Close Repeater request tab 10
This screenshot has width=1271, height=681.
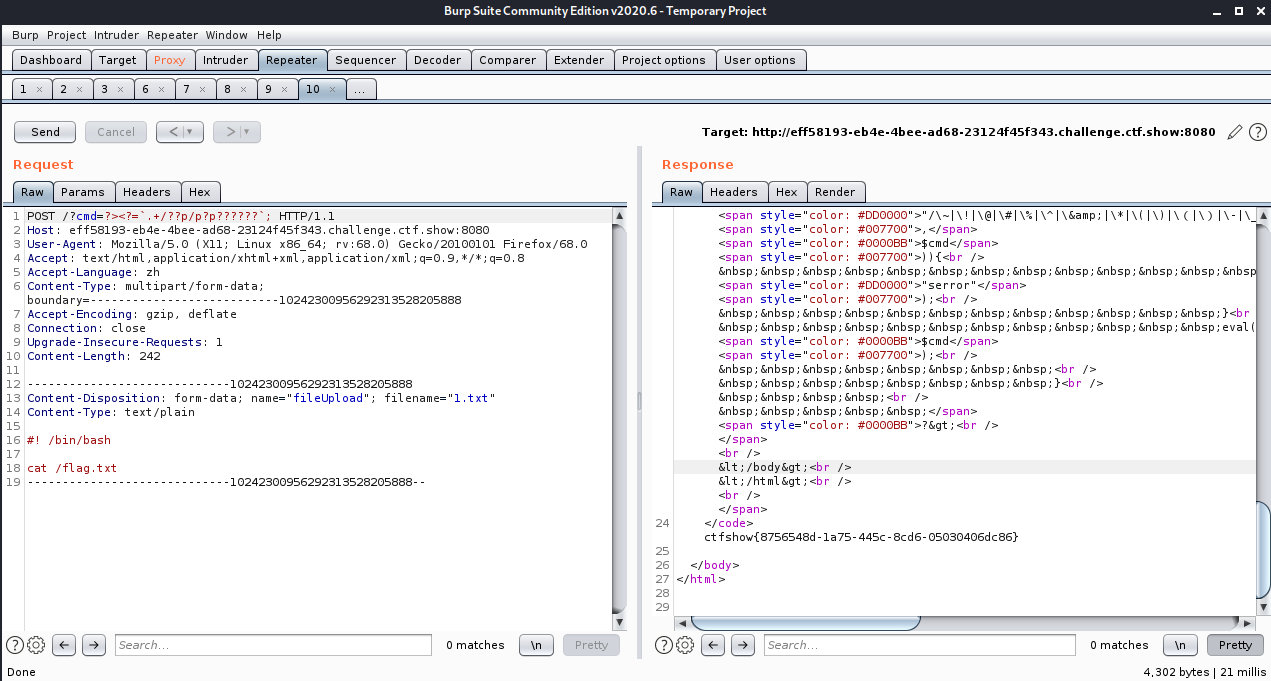(332, 89)
